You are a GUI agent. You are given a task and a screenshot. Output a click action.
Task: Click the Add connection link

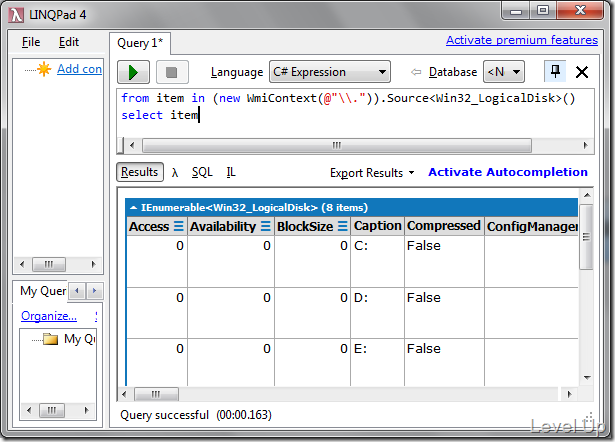[79, 69]
